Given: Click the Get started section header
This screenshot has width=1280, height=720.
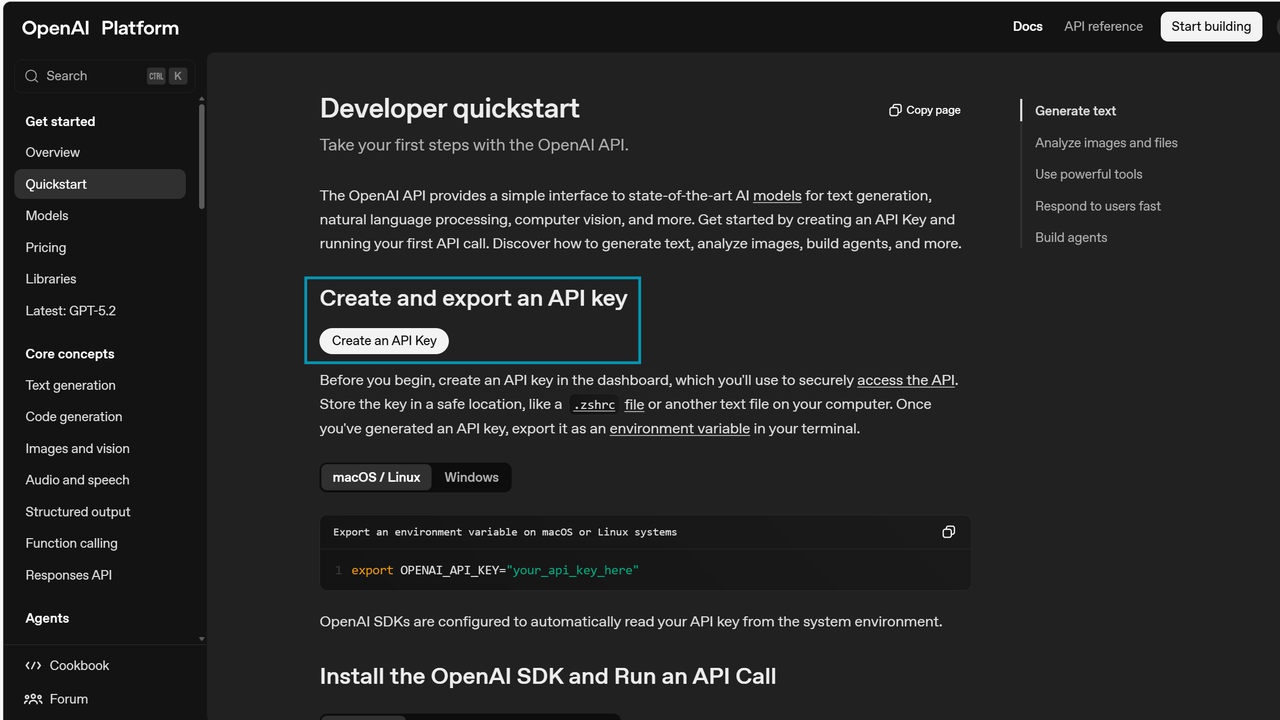Looking at the screenshot, I should tap(60, 121).
